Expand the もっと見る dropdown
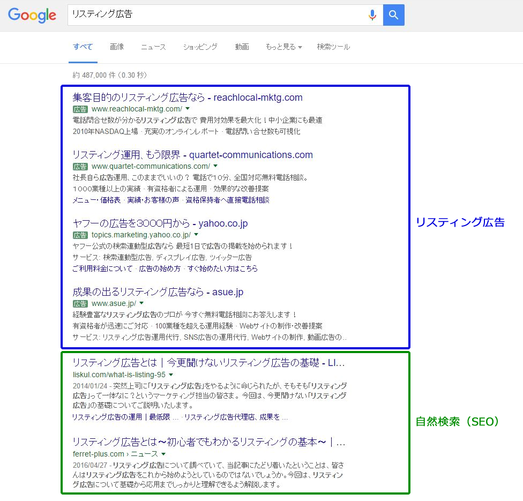The height and width of the screenshot is (501, 523). click(284, 47)
